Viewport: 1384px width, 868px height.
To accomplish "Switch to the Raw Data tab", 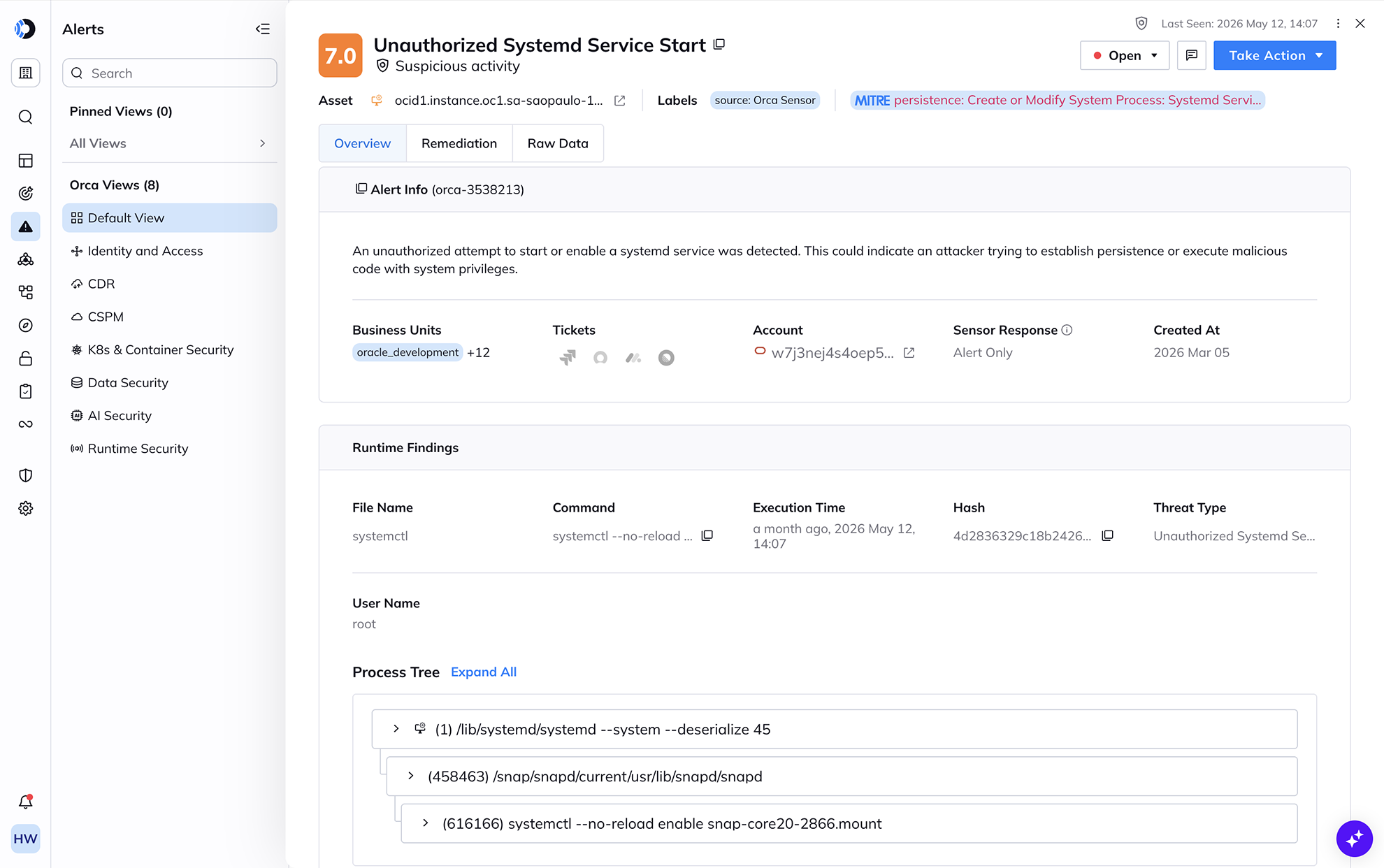I will pos(558,143).
